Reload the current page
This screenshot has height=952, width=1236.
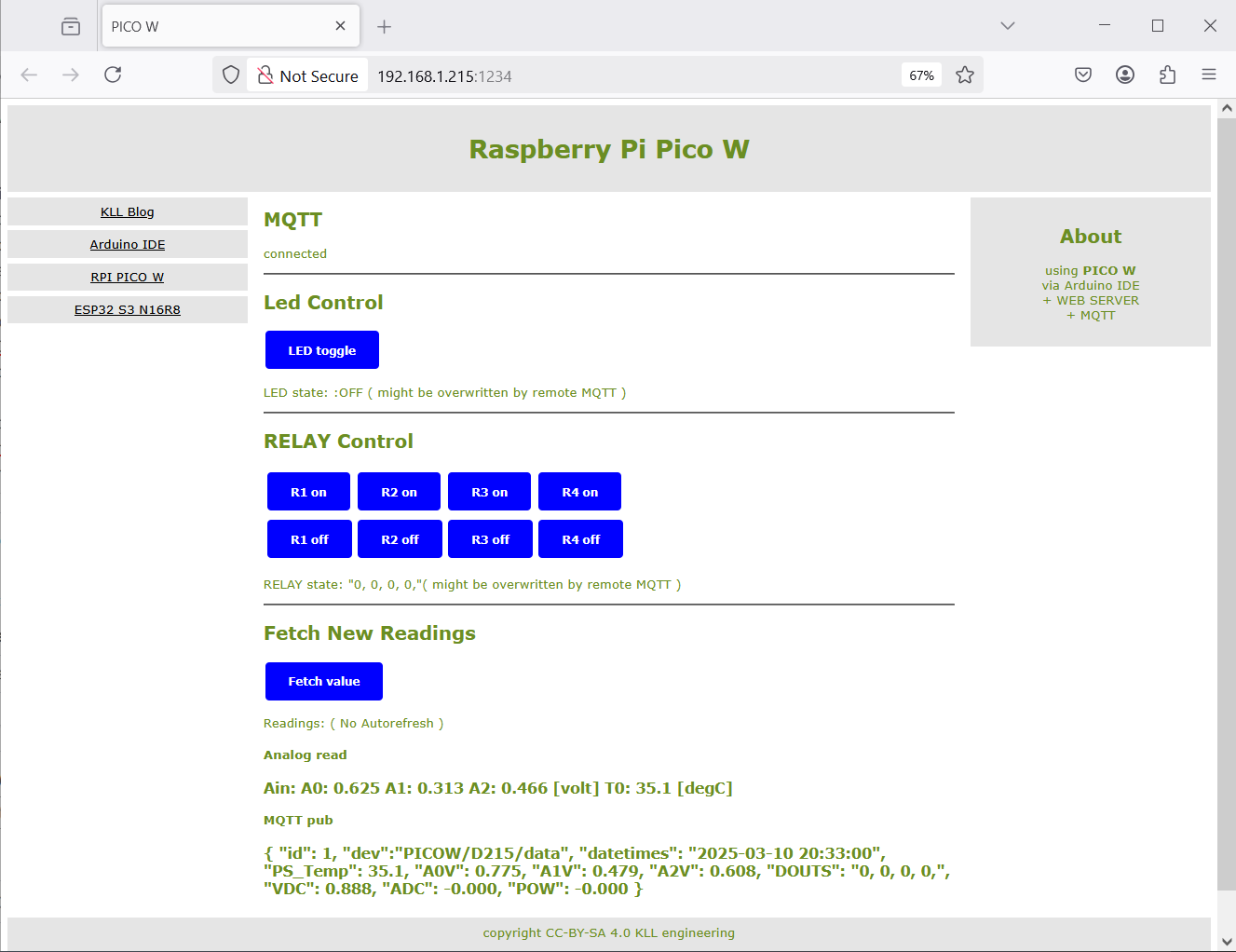click(x=113, y=75)
